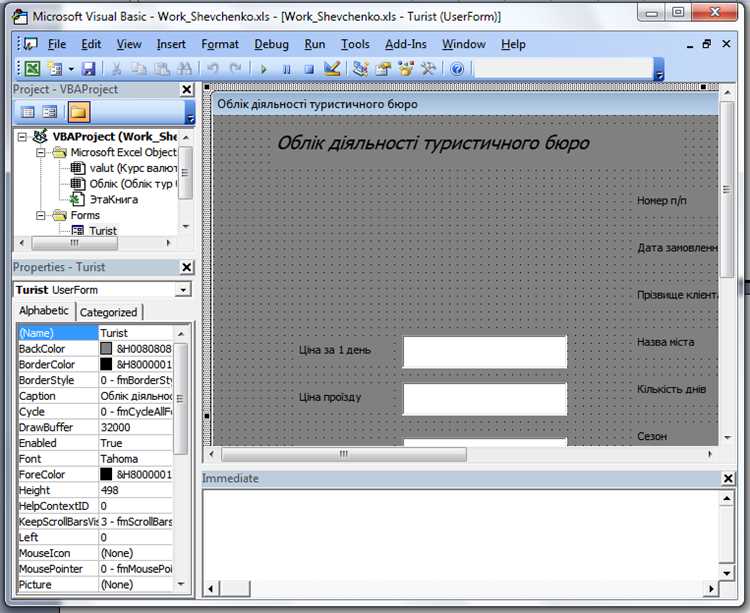The height and width of the screenshot is (613, 750).
Task: Click the Break pause icon in the toolbar
Action: click(286, 70)
